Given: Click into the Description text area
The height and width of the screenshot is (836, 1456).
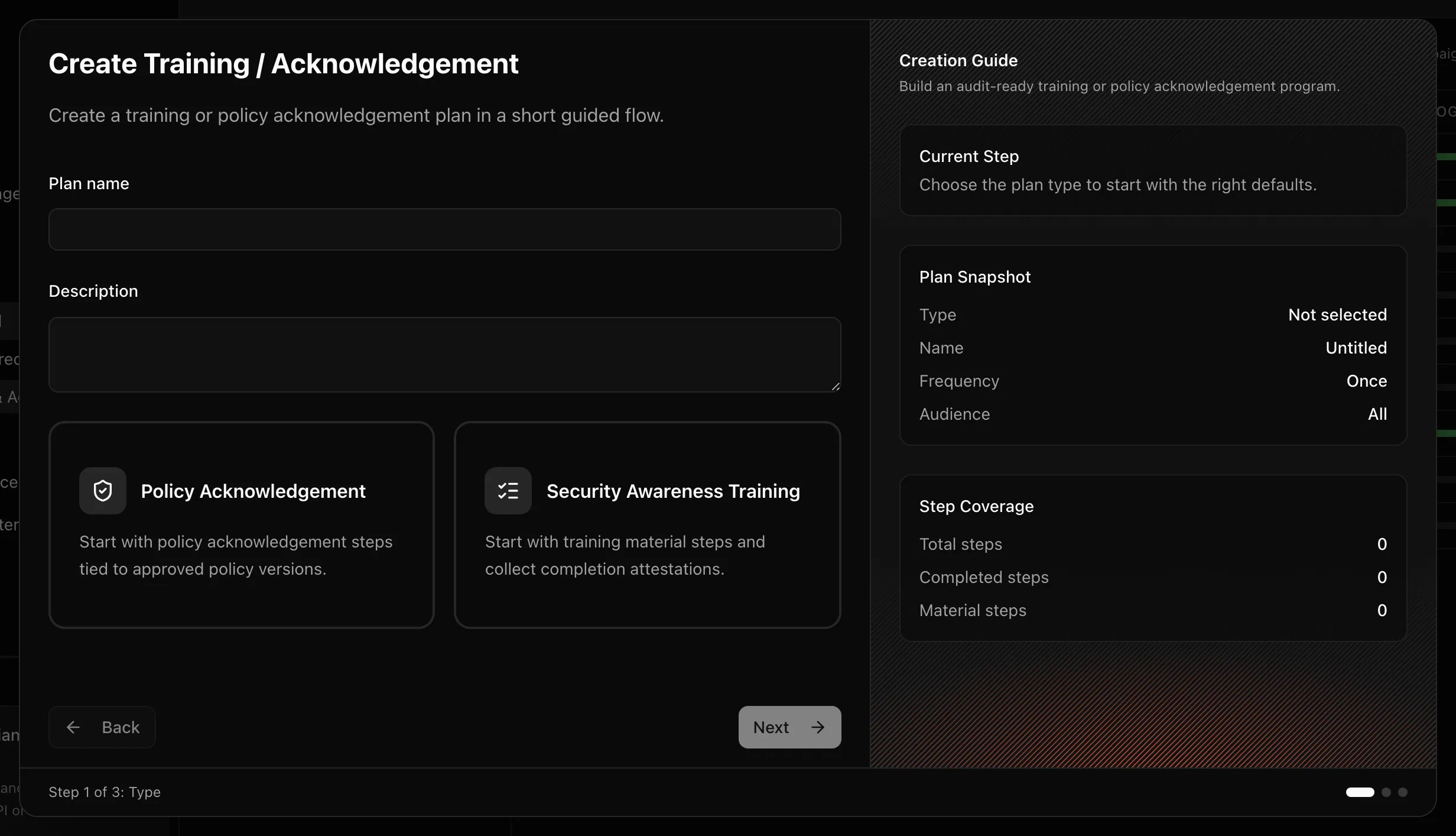Looking at the screenshot, I should click(x=445, y=355).
